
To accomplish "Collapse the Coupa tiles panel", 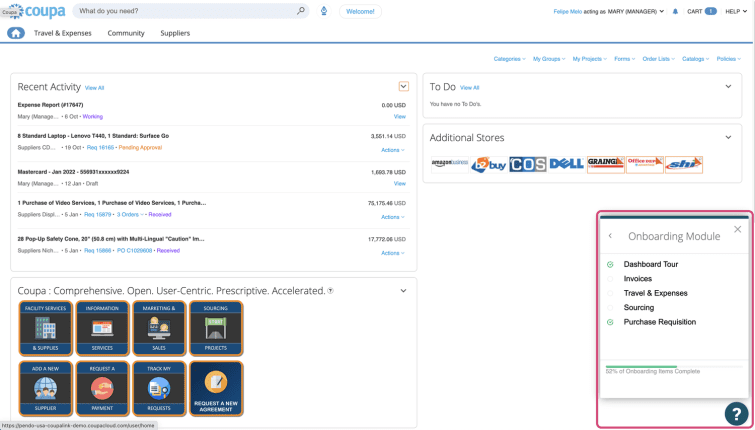I will click(404, 291).
